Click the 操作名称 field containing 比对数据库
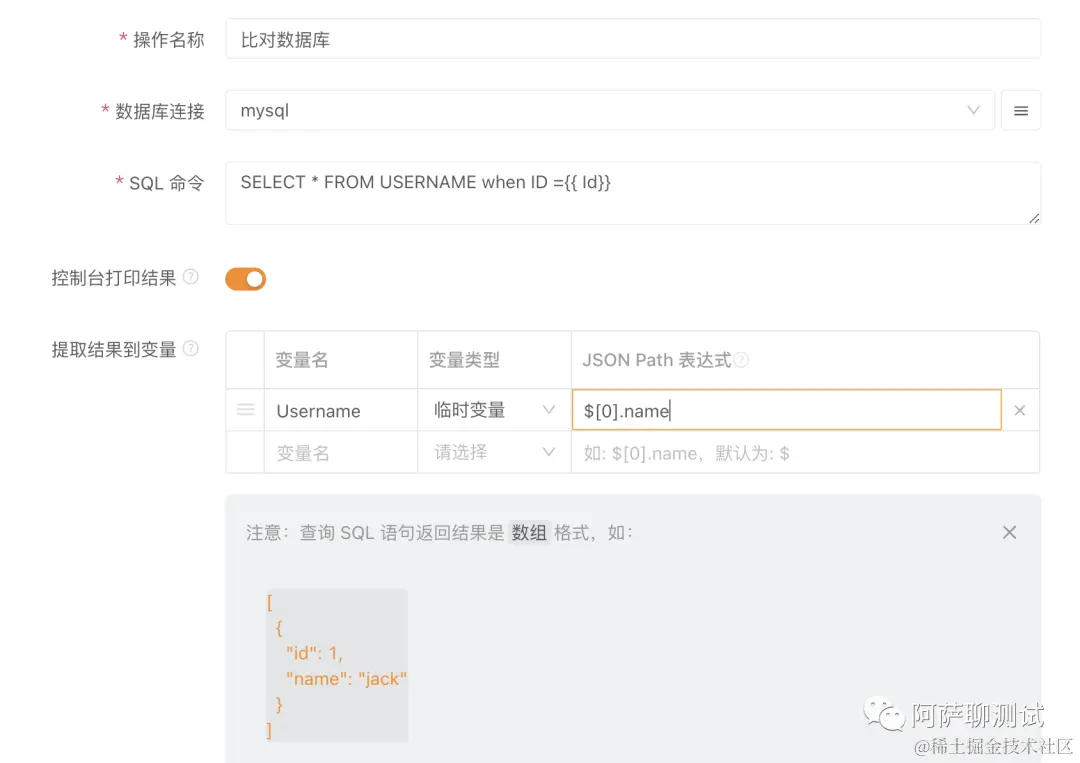1080x763 pixels. pos(632,39)
